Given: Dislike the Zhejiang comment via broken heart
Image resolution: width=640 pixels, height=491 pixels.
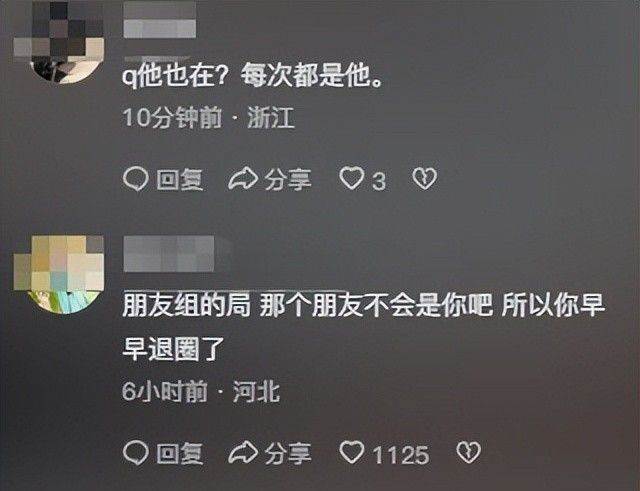Looking at the screenshot, I should point(424,178).
